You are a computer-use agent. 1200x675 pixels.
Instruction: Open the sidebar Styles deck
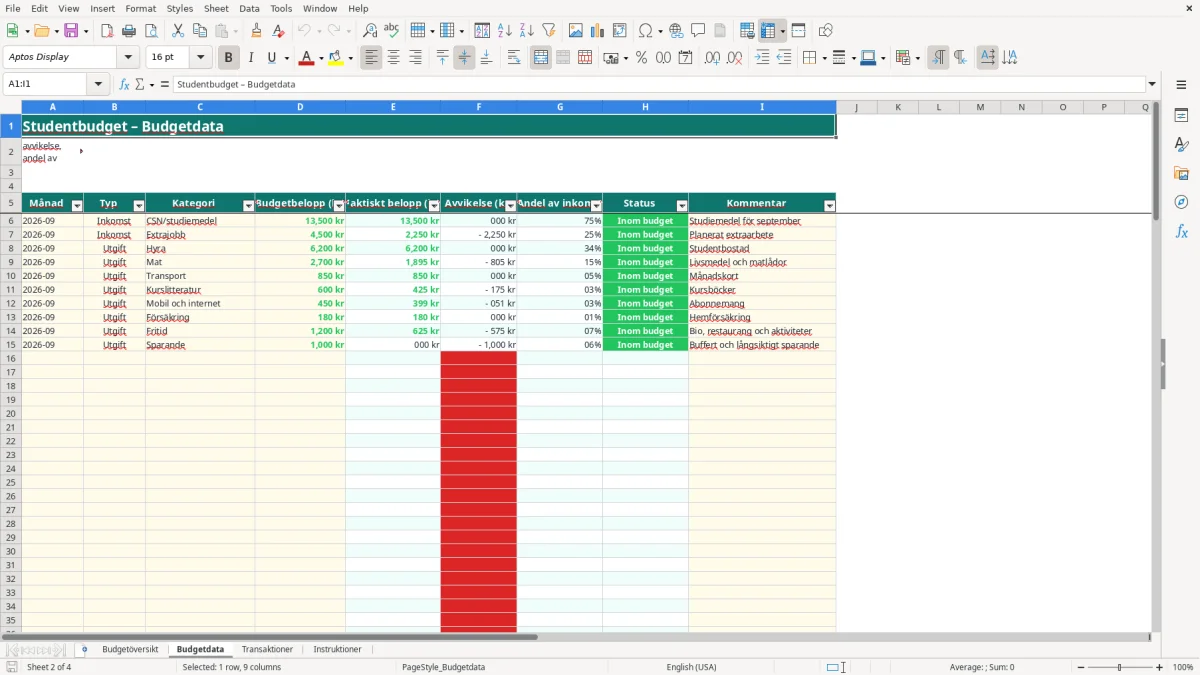point(1181,145)
